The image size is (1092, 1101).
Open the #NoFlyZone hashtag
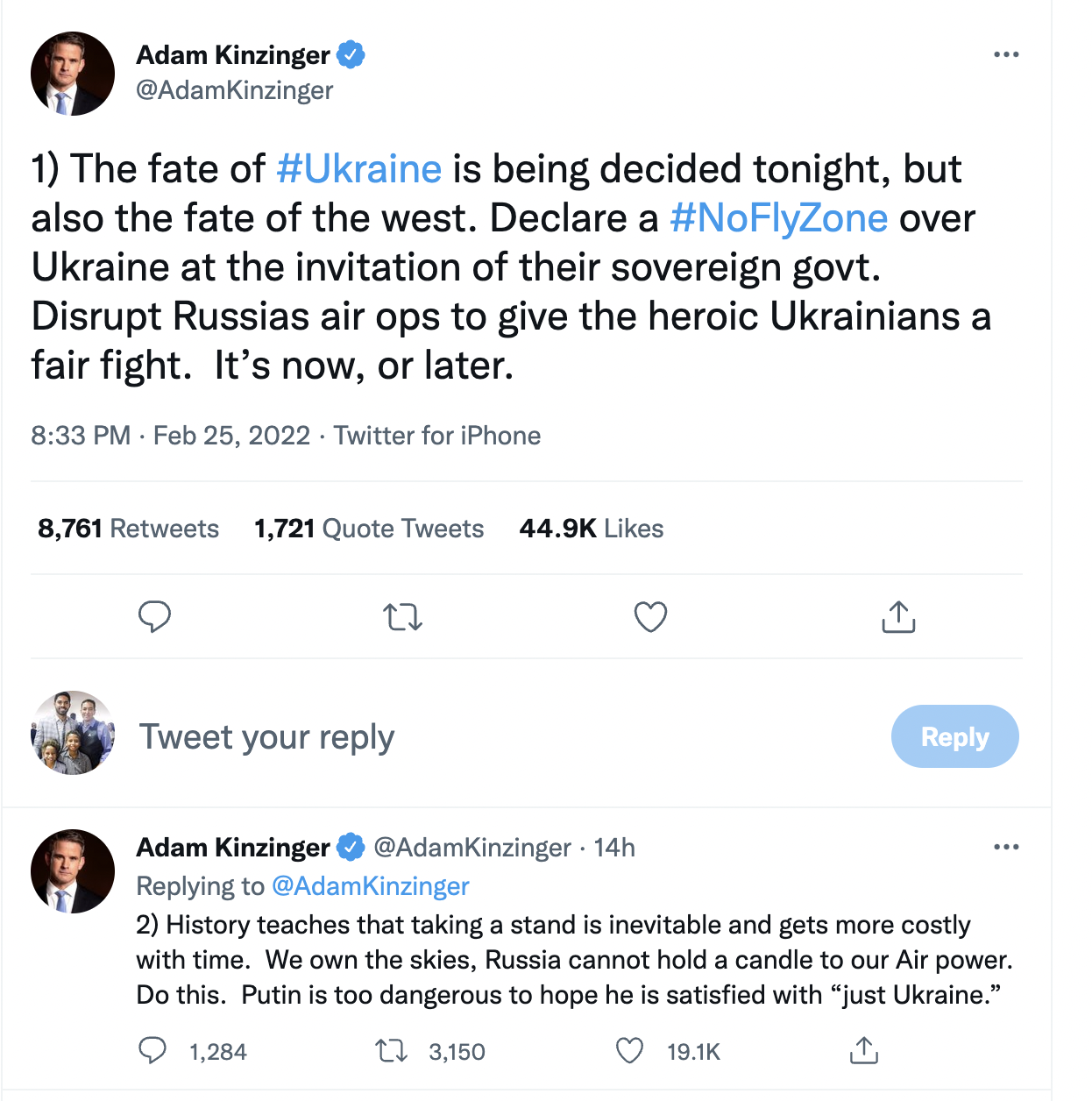tap(778, 217)
